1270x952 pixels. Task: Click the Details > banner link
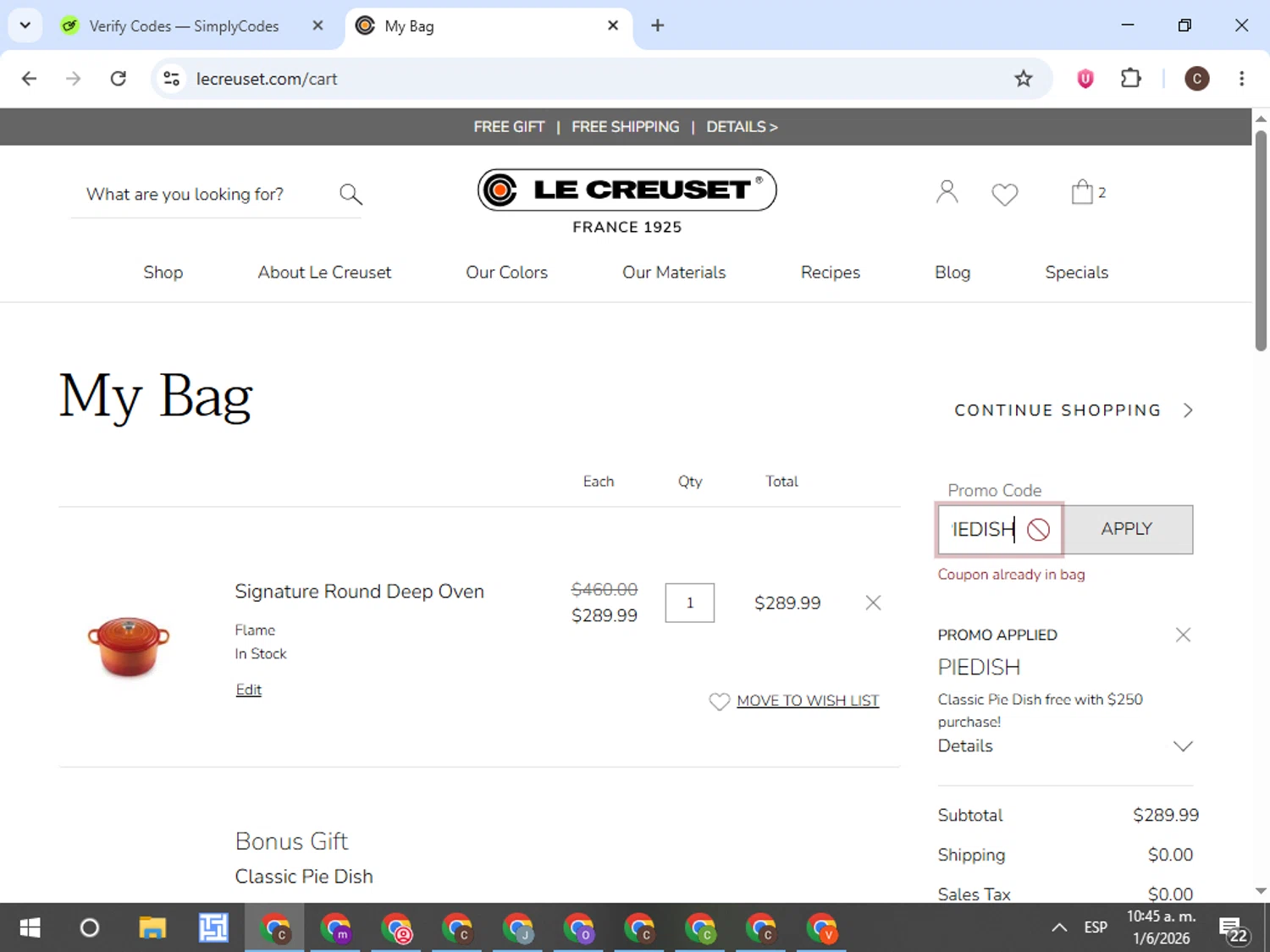[x=742, y=127]
